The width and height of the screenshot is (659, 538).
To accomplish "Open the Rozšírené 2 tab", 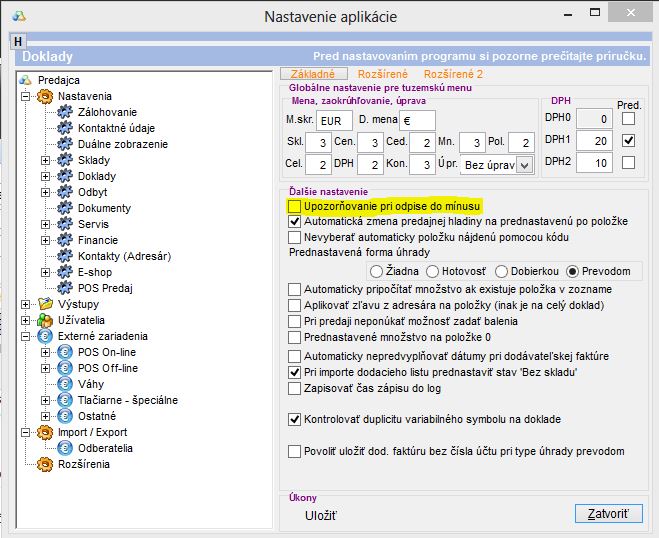I will tap(453, 74).
